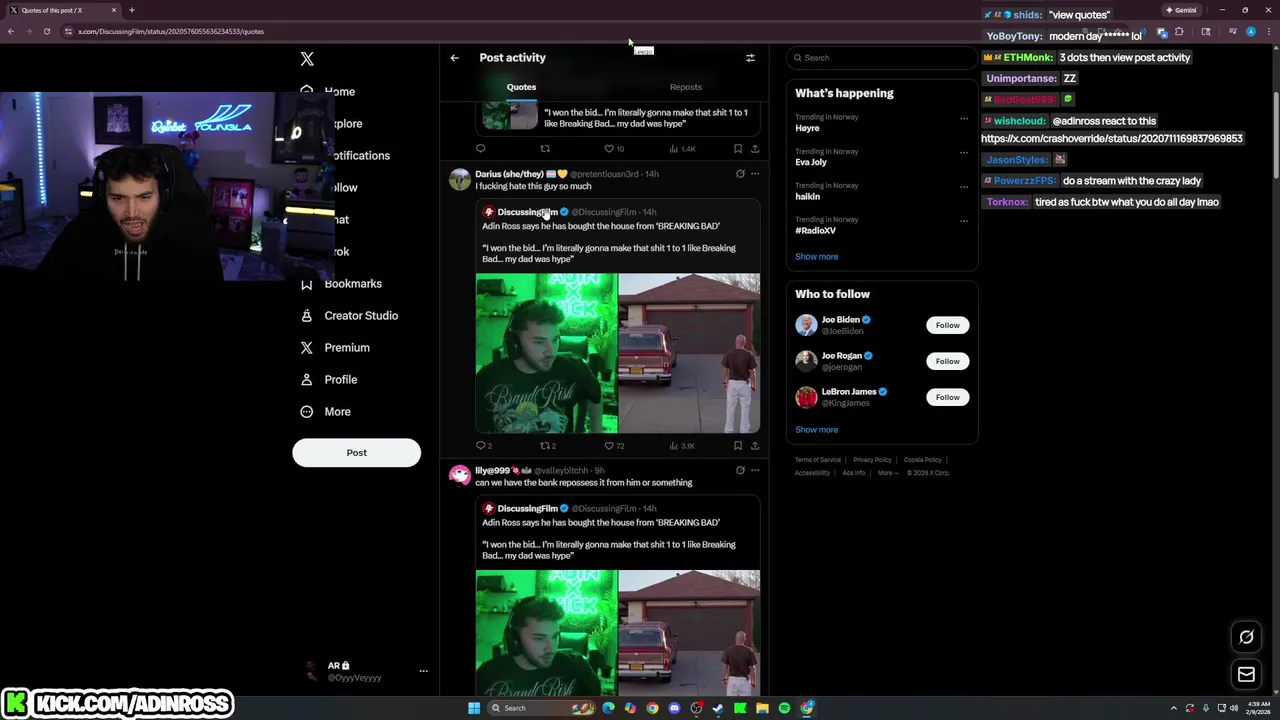Repost Darius's quote post
The image size is (1280, 720).
point(545,446)
